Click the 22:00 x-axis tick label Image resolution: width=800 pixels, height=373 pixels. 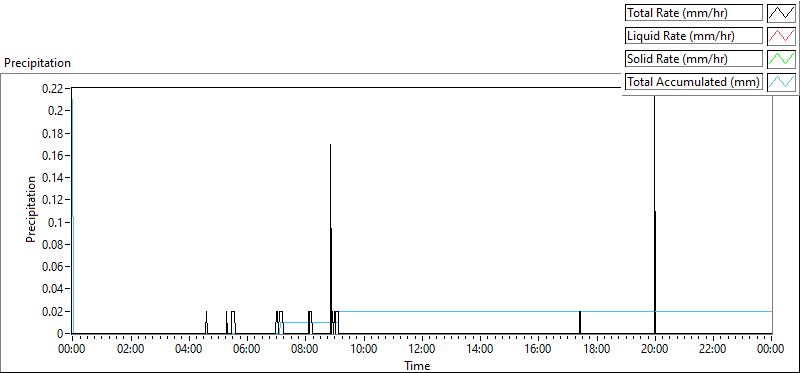pyautogui.click(x=713, y=350)
